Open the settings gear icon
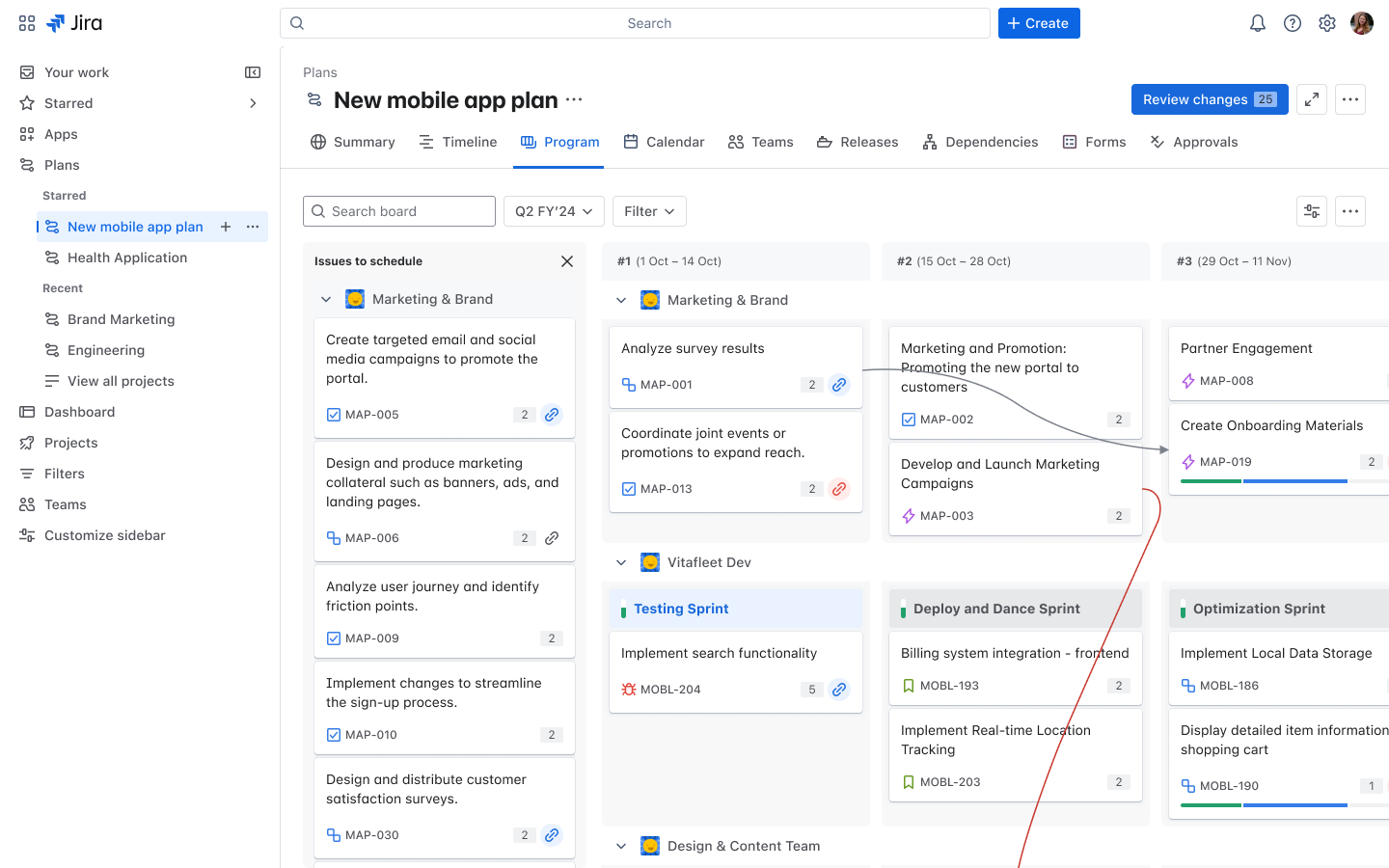Screen dimensions: 1389x868 click(1326, 23)
